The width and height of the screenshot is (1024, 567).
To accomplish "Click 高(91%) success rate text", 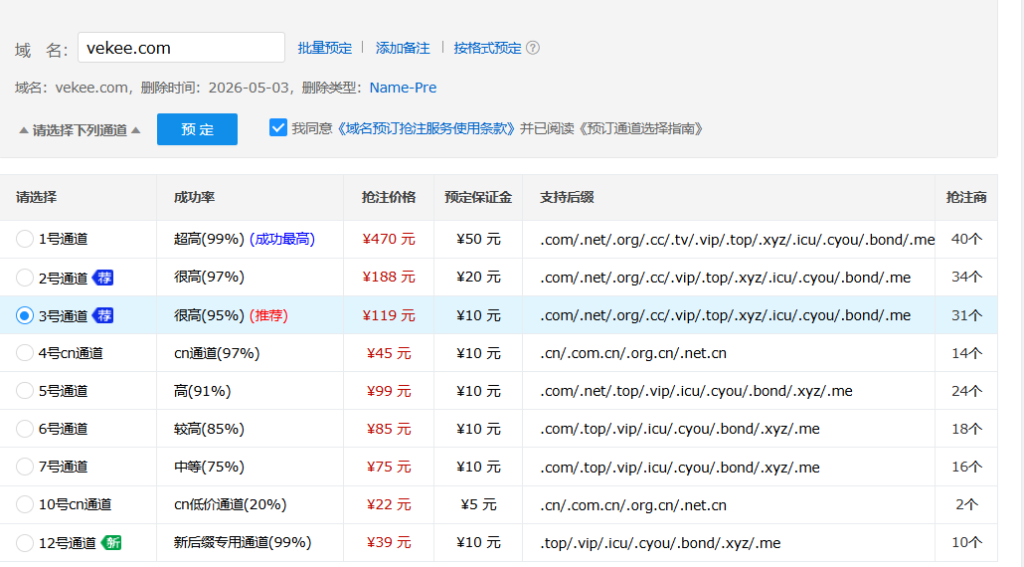I will (202, 391).
